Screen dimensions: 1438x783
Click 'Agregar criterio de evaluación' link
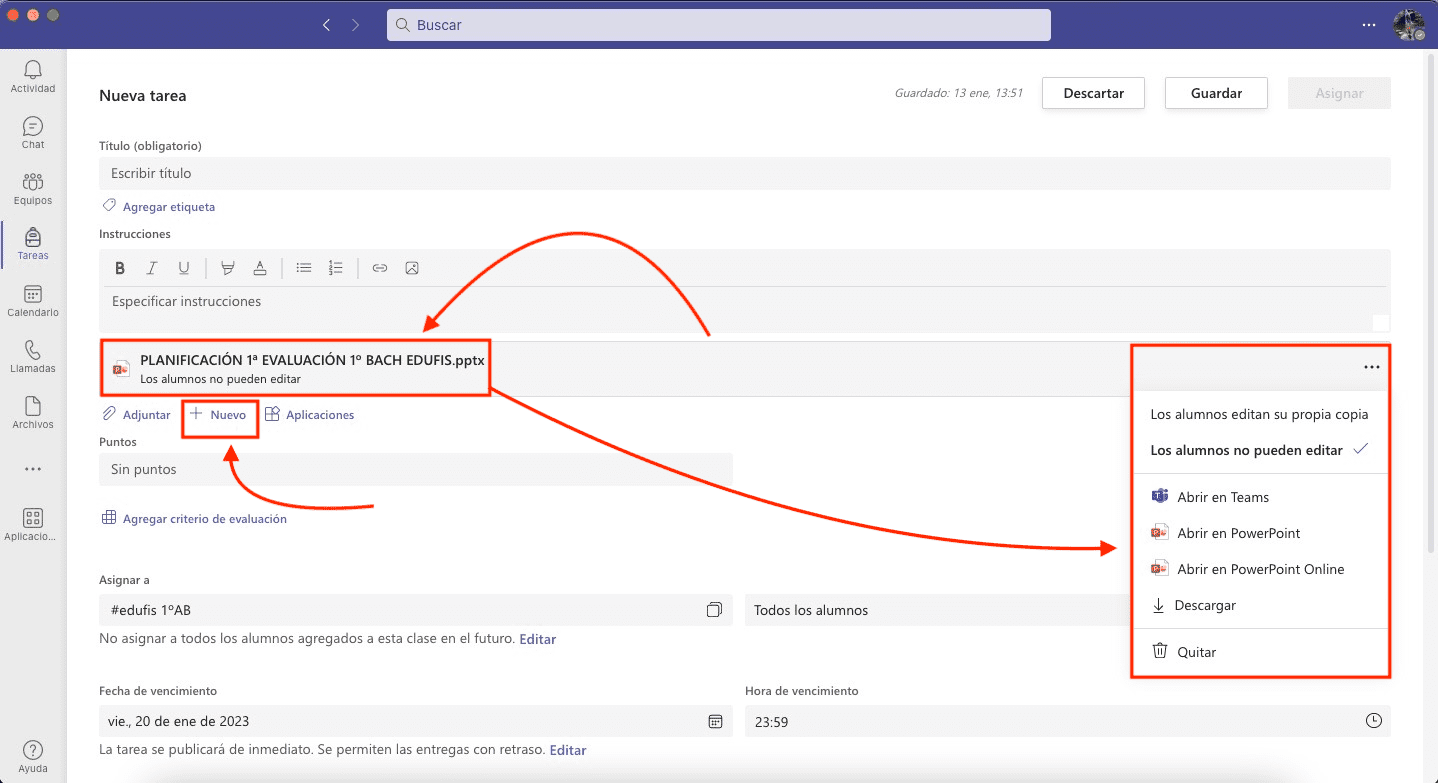(204, 519)
